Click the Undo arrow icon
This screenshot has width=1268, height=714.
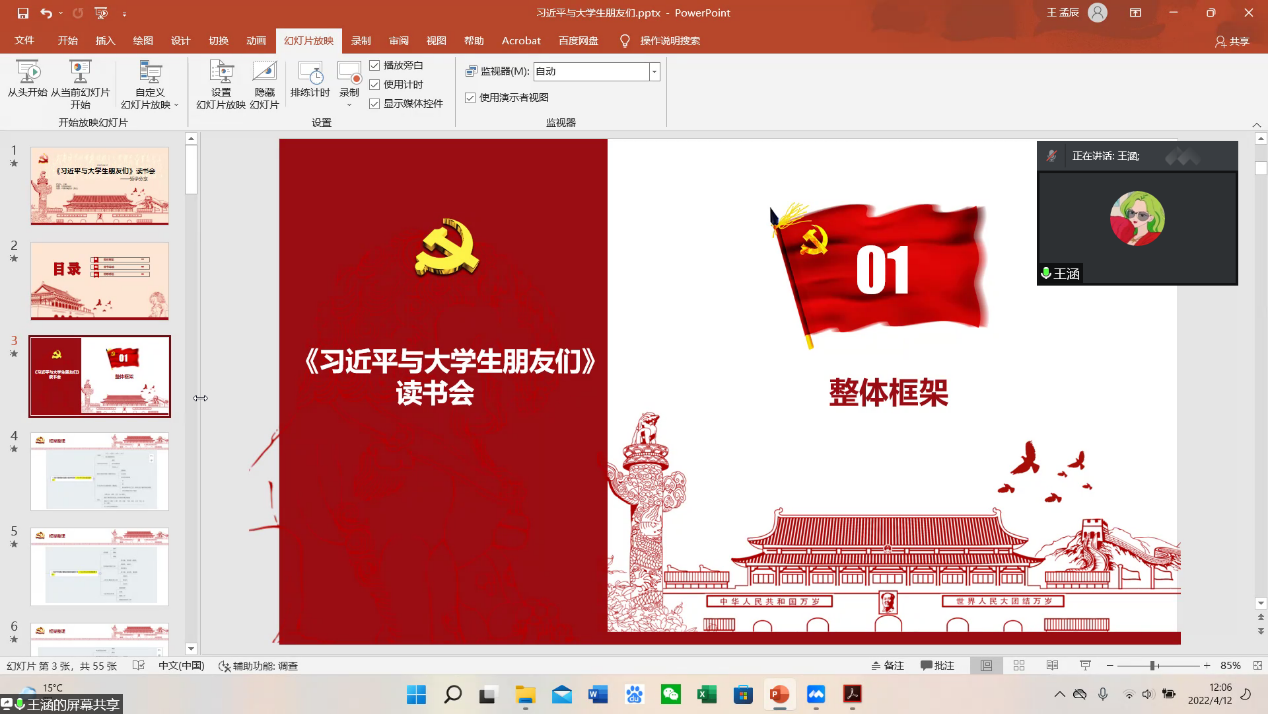click(x=46, y=13)
